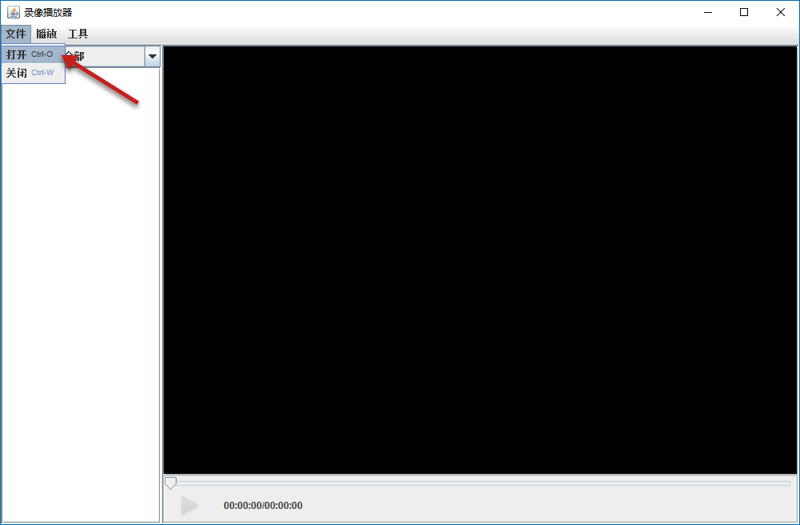Screen dimensions: 800x525
Task: Click the 00:00:00/00:00:00 time label
Action: (263, 506)
